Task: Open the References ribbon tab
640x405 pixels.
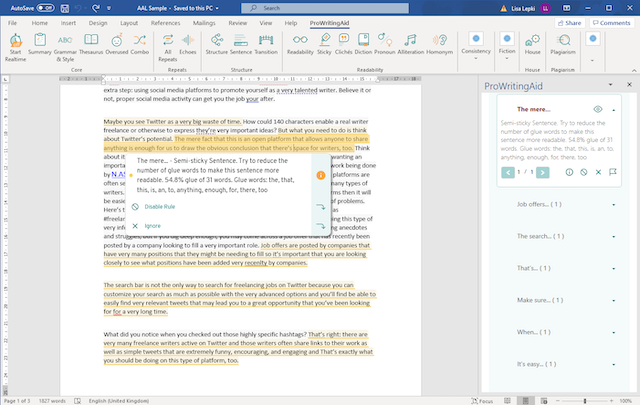Action: point(165,23)
